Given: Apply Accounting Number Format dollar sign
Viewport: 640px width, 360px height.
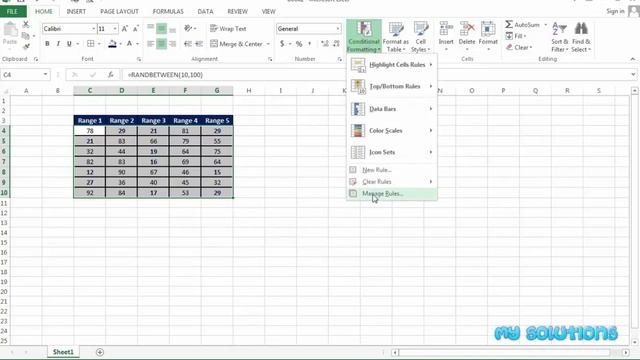Looking at the screenshot, I should [x=282, y=43].
